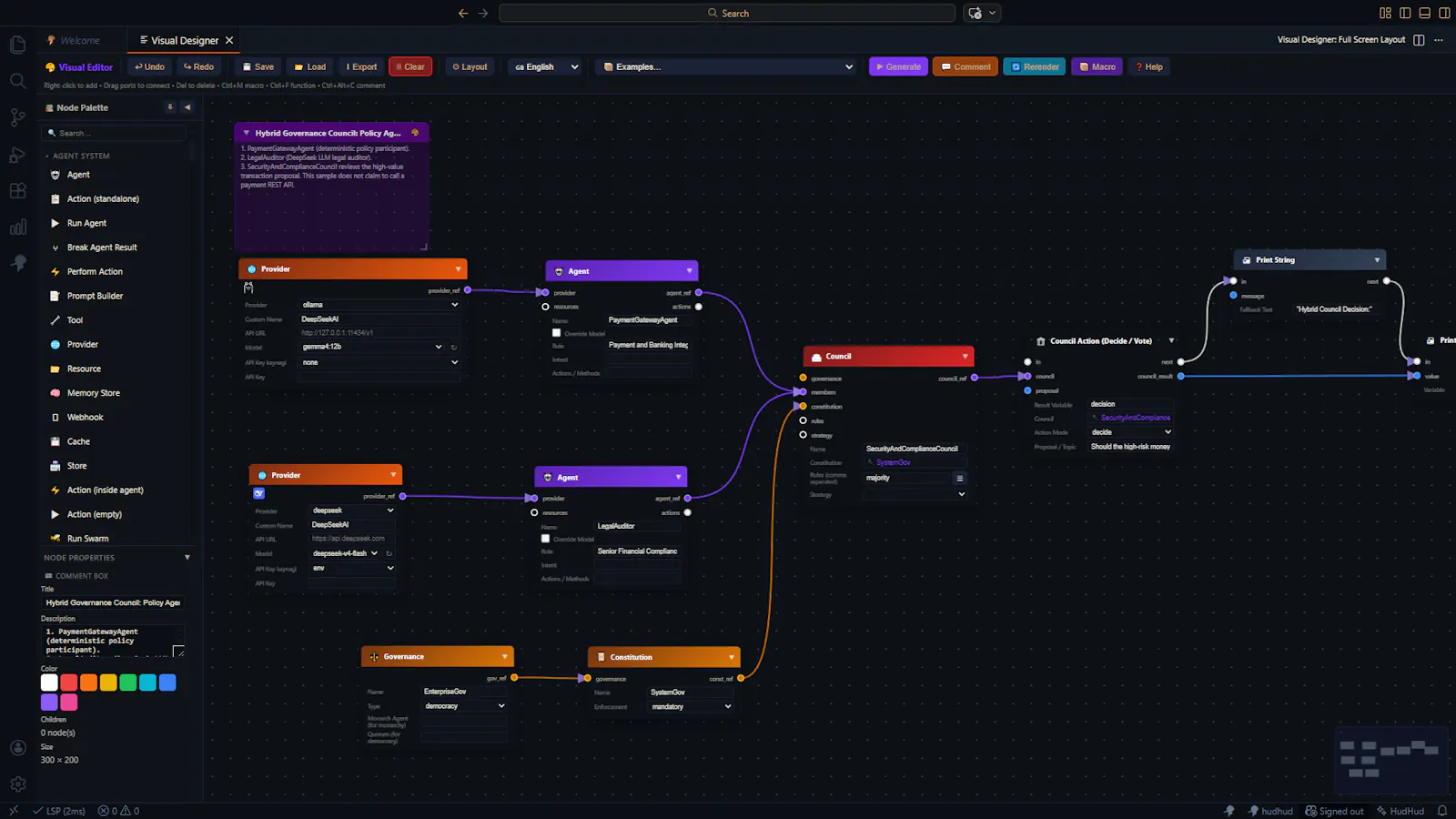
Task: Open the democracy type dropdown in Governance
Action: [464, 706]
